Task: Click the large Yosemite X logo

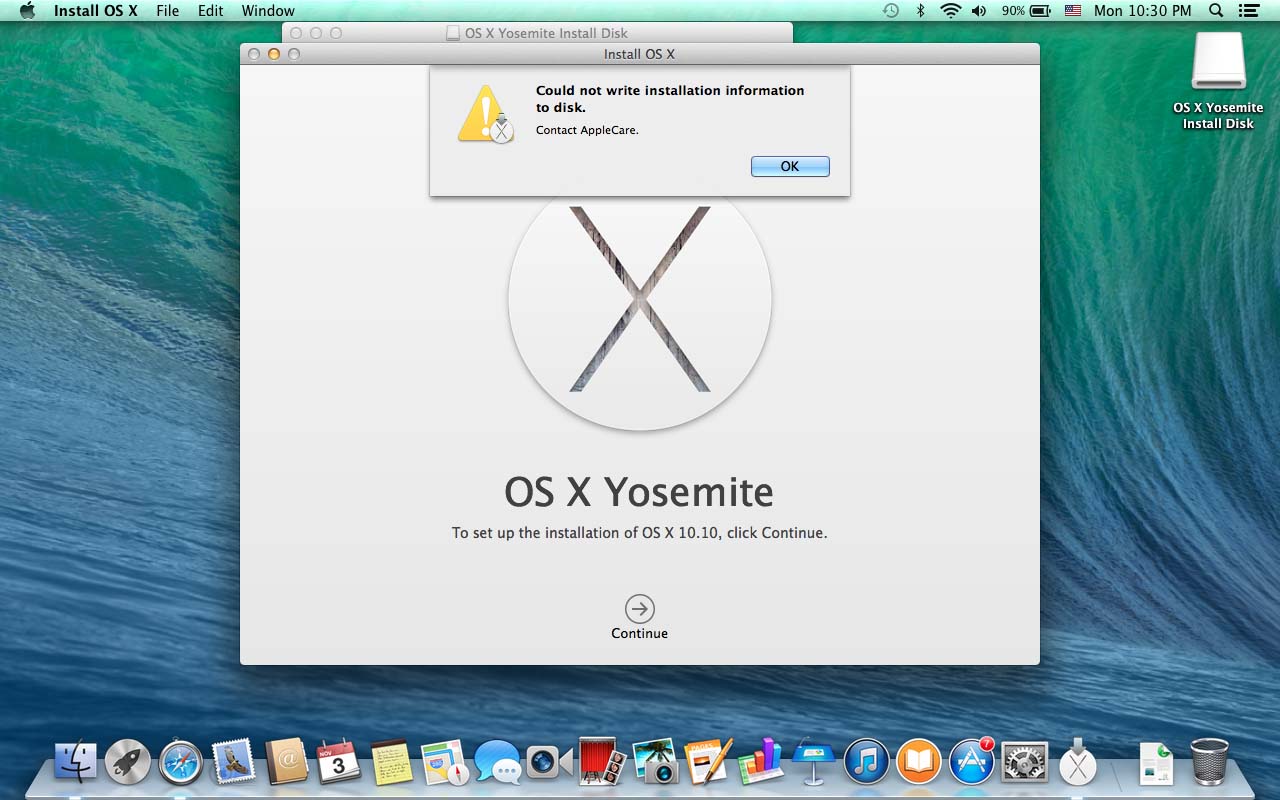Action: 640,299
